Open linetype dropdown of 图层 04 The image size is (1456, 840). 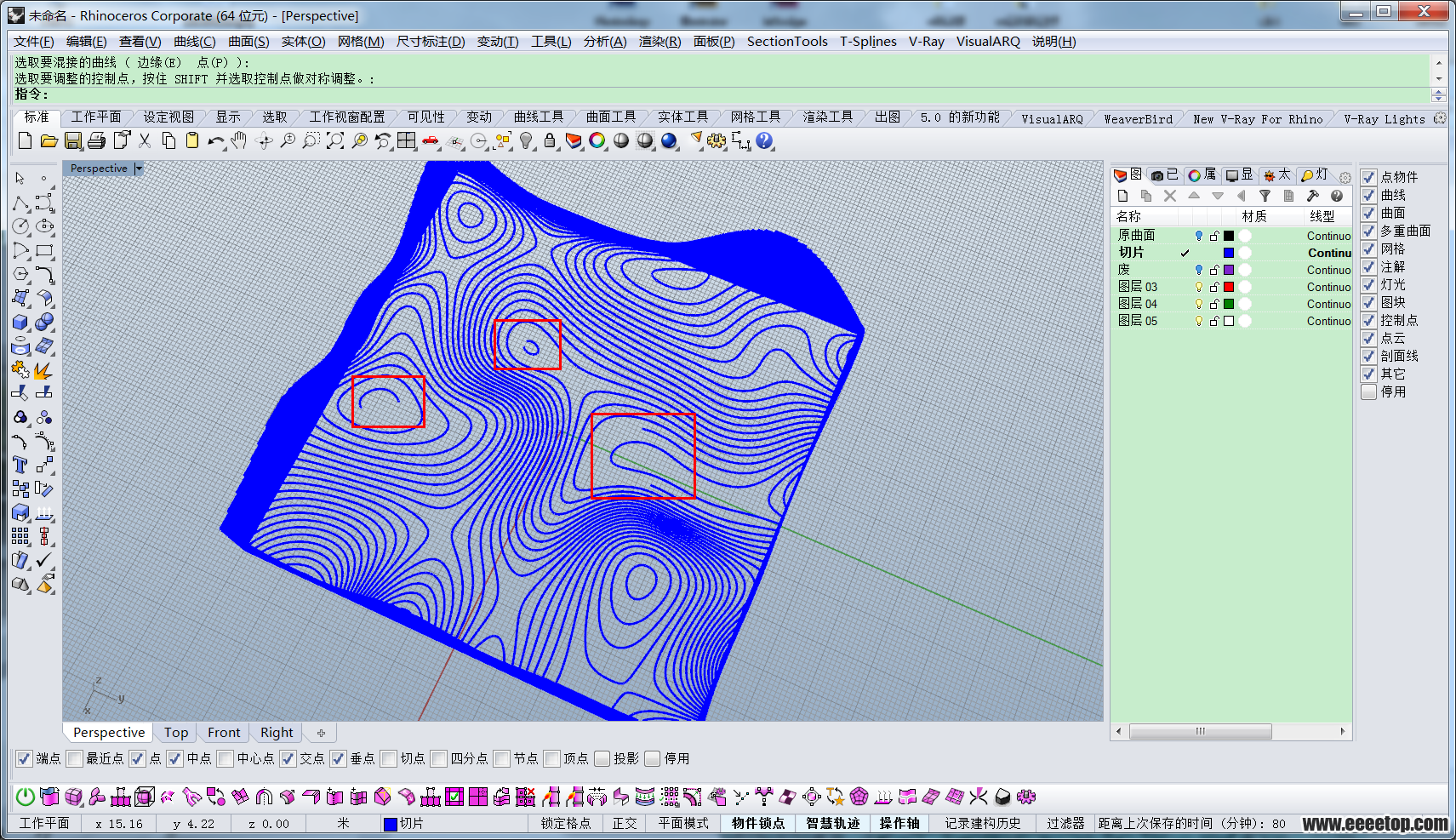(1328, 304)
